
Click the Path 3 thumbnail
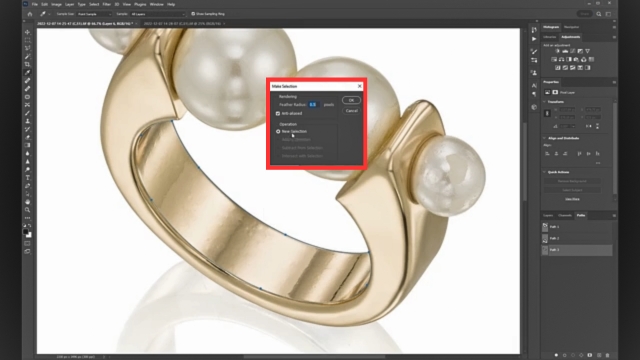545,250
